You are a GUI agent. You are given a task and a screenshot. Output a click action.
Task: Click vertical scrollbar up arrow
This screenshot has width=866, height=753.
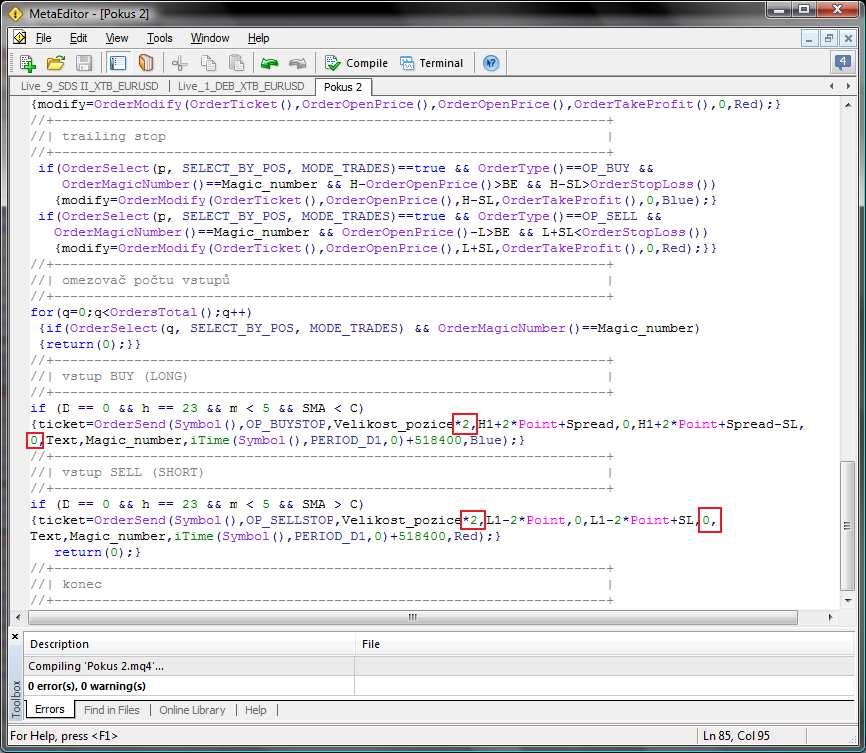click(x=848, y=105)
